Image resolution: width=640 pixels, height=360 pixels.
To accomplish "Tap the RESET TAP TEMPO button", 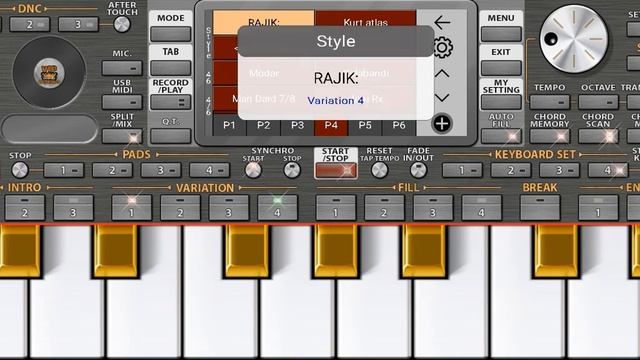I will click(380, 170).
